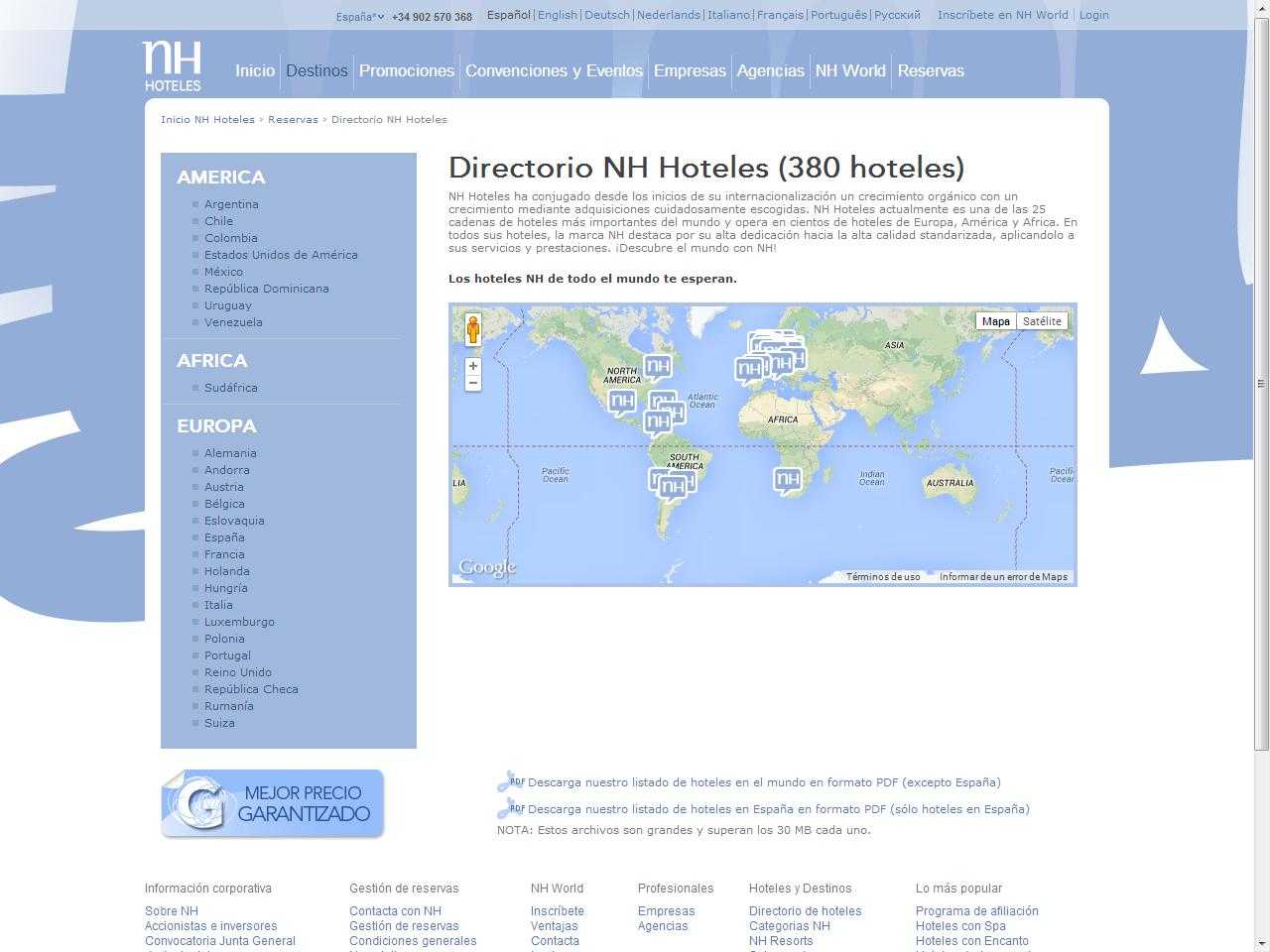1270x952 pixels.
Task: Open the Destinos menu
Action: pos(317,70)
